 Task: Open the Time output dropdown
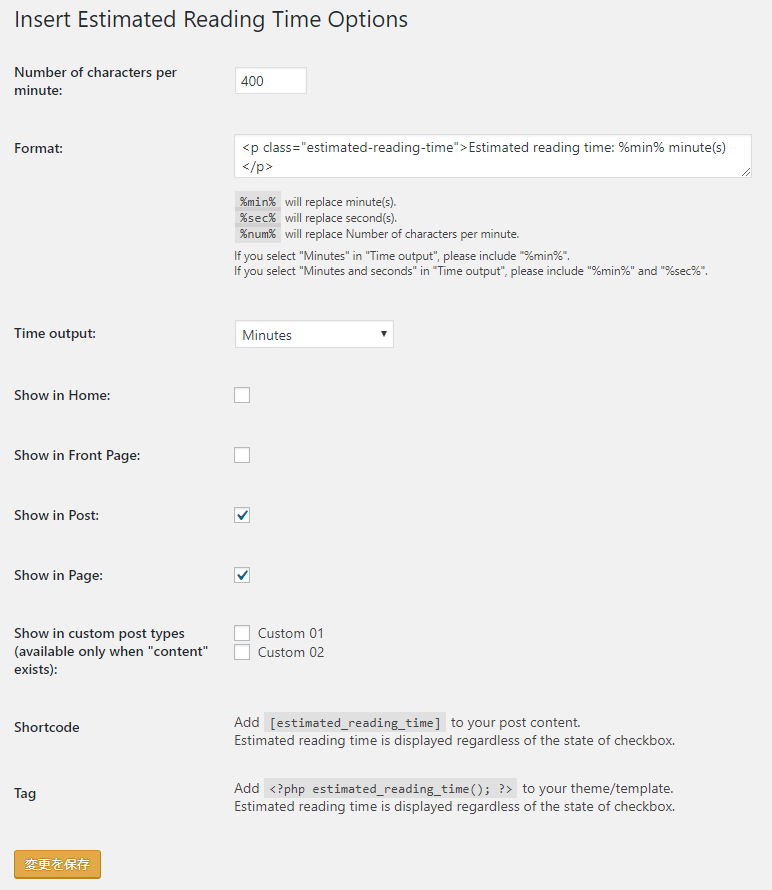click(x=314, y=334)
